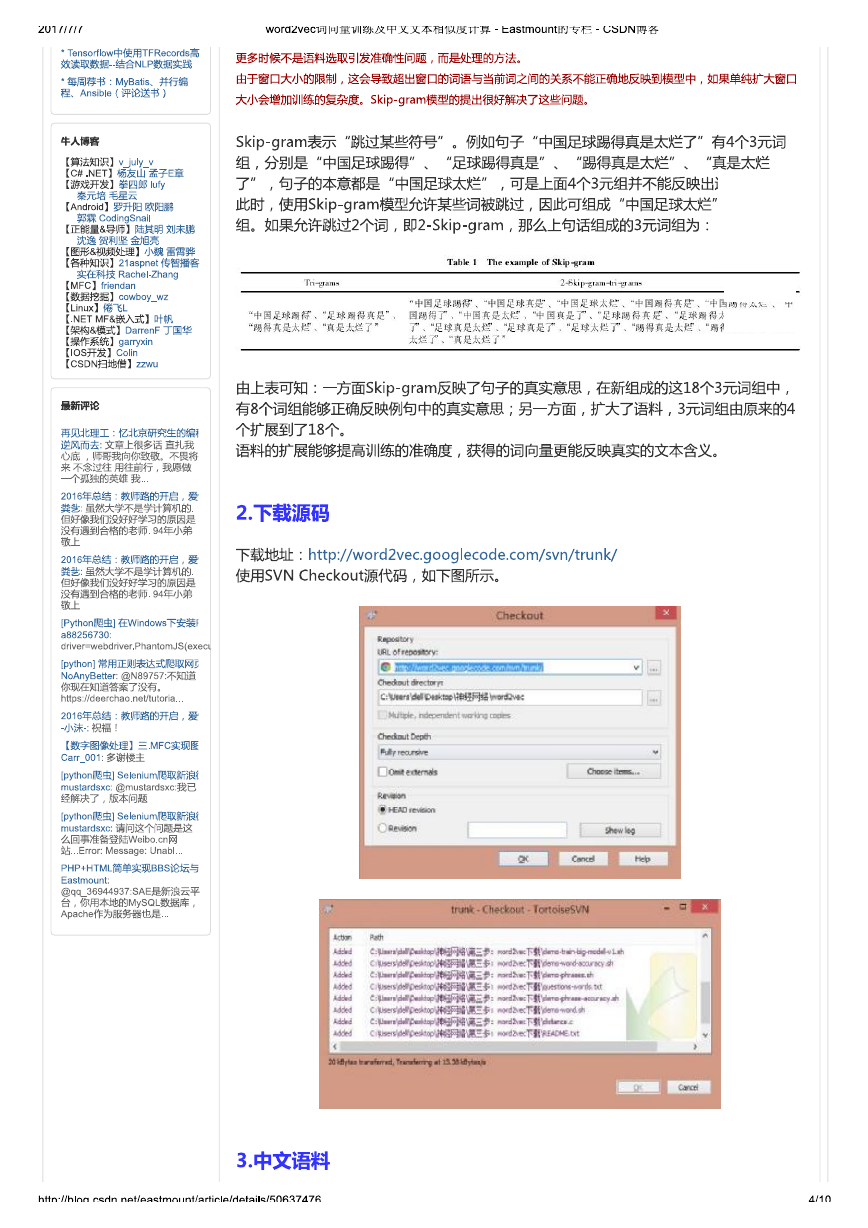Screen dimensions: 868x1228
Task: Click Cancel in the trunk - Checkout window
Action: 688,1087
